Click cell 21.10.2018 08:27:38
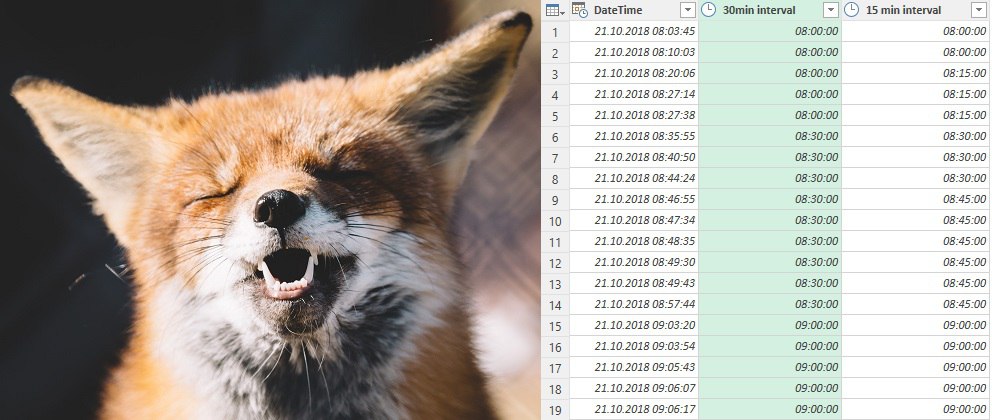The width and height of the screenshot is (992, 420). tap(634, 115)
